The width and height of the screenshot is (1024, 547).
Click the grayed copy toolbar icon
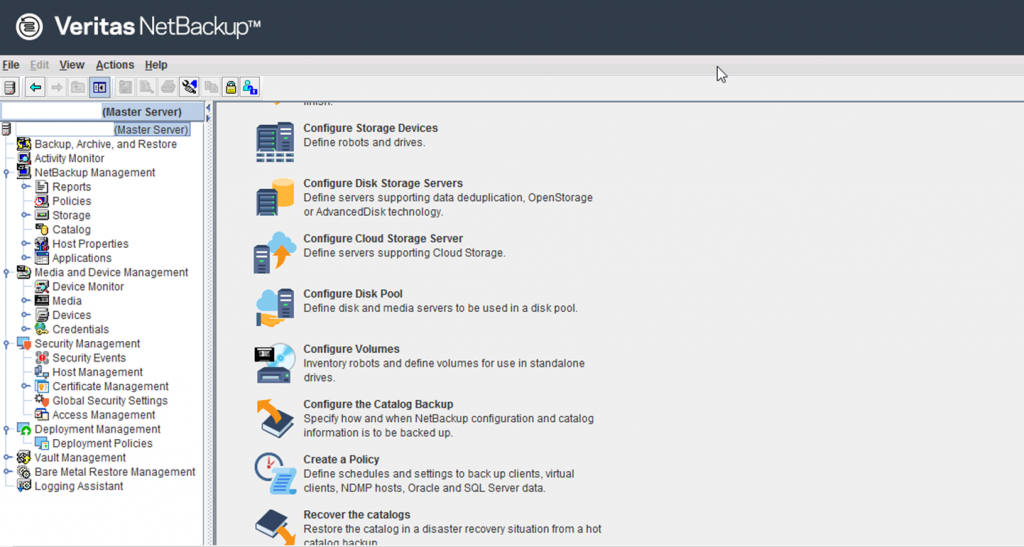tap(211, 87)
